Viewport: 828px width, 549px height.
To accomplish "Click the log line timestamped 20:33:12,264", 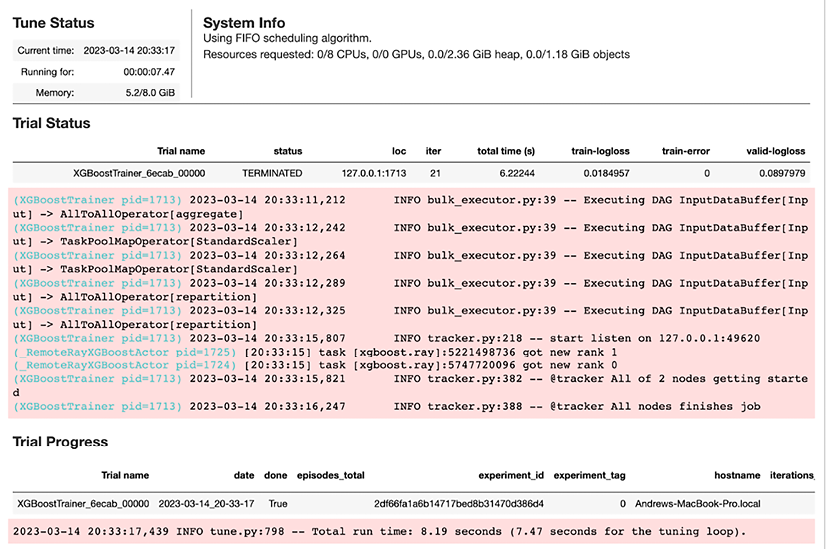I will coord(410,262).
